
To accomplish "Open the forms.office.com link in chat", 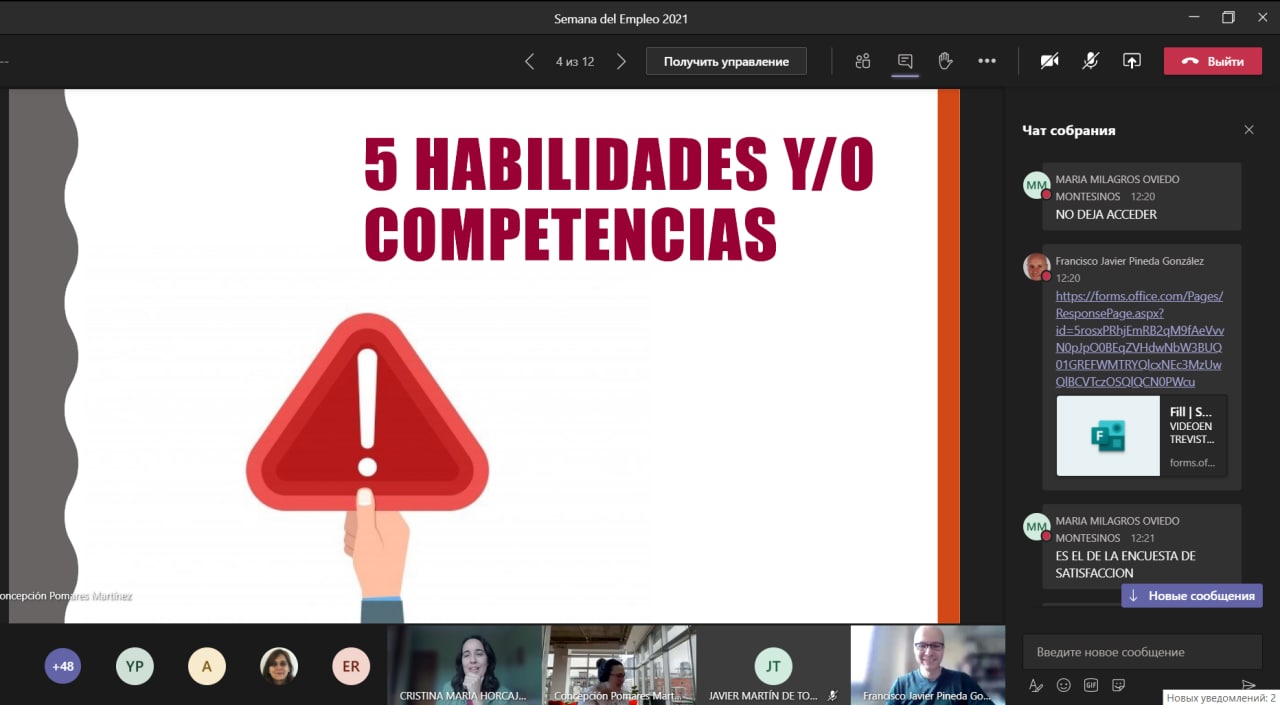I will click(1139, 339).
